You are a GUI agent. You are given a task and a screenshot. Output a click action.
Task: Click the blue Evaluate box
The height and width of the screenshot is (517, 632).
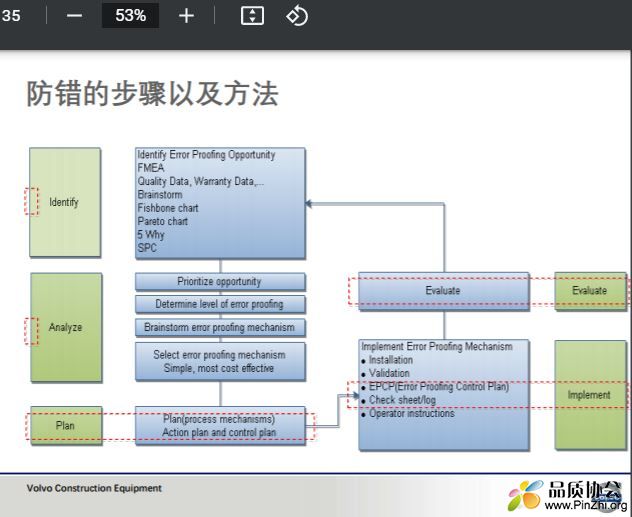tap(444, 291)
